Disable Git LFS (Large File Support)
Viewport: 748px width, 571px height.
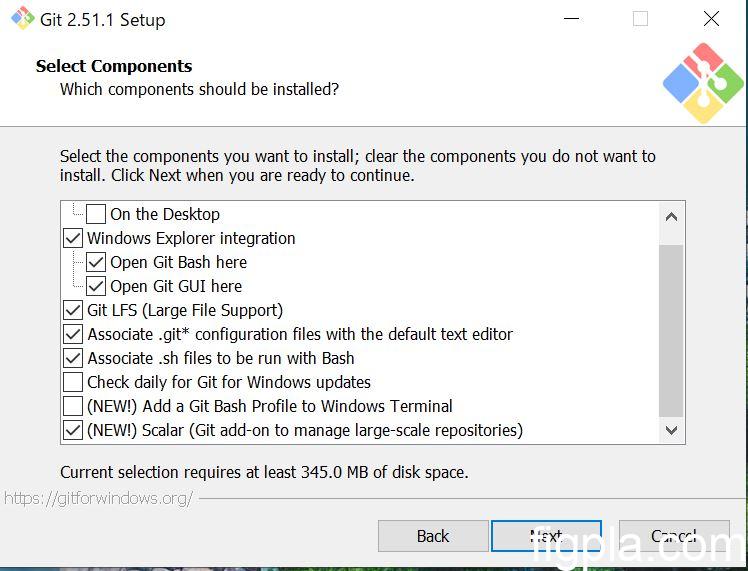73,310
